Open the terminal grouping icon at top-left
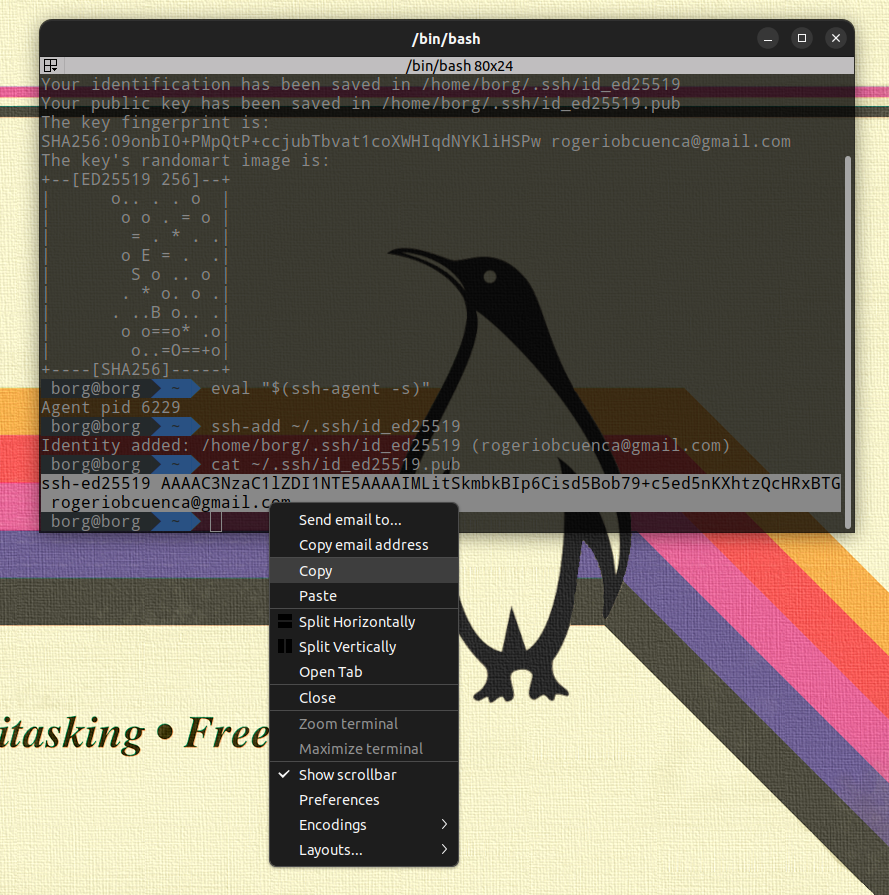Screen dimensions: 889x895 click(x=49, y=65)
